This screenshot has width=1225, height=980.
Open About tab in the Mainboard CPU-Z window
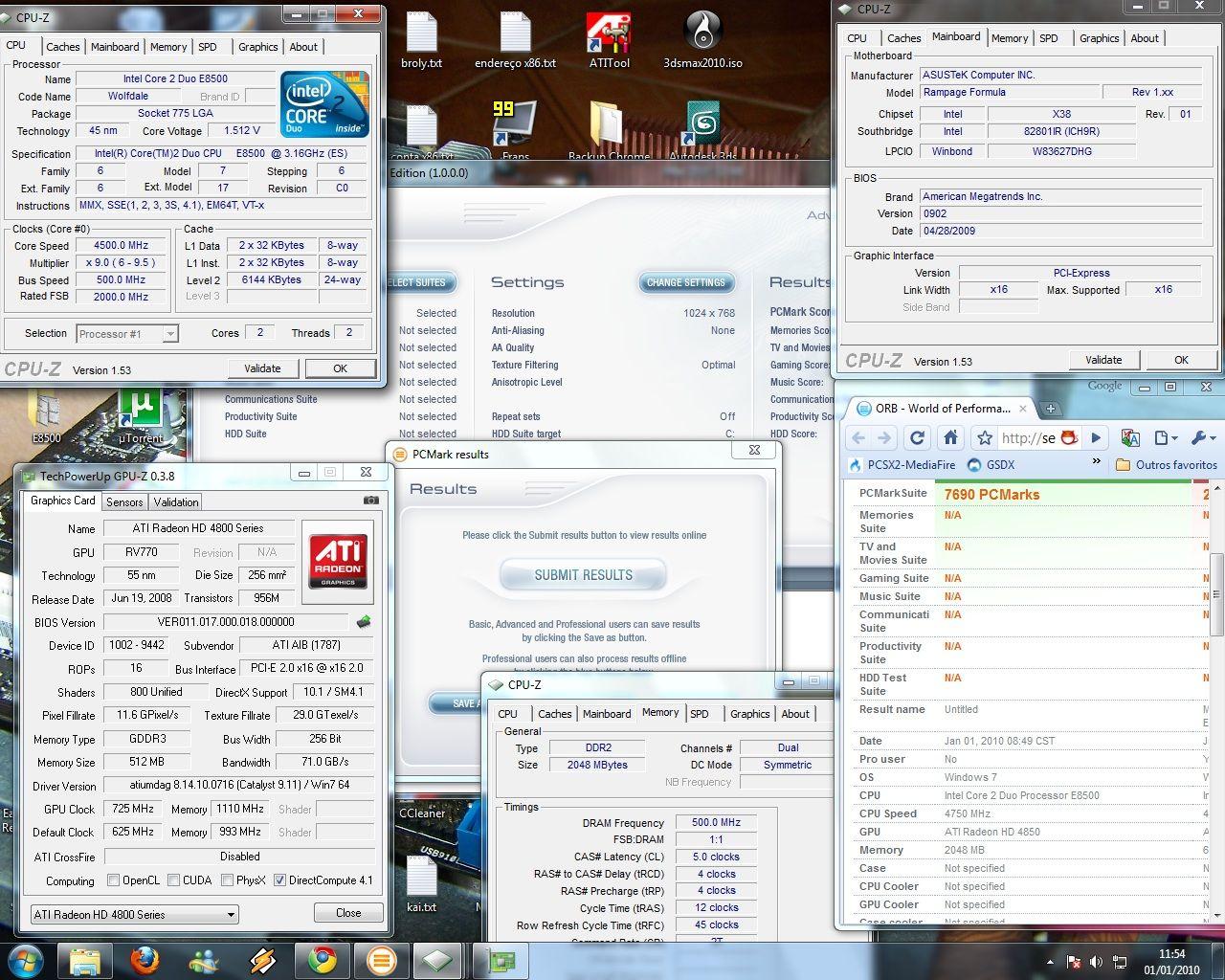(1145, 38)
